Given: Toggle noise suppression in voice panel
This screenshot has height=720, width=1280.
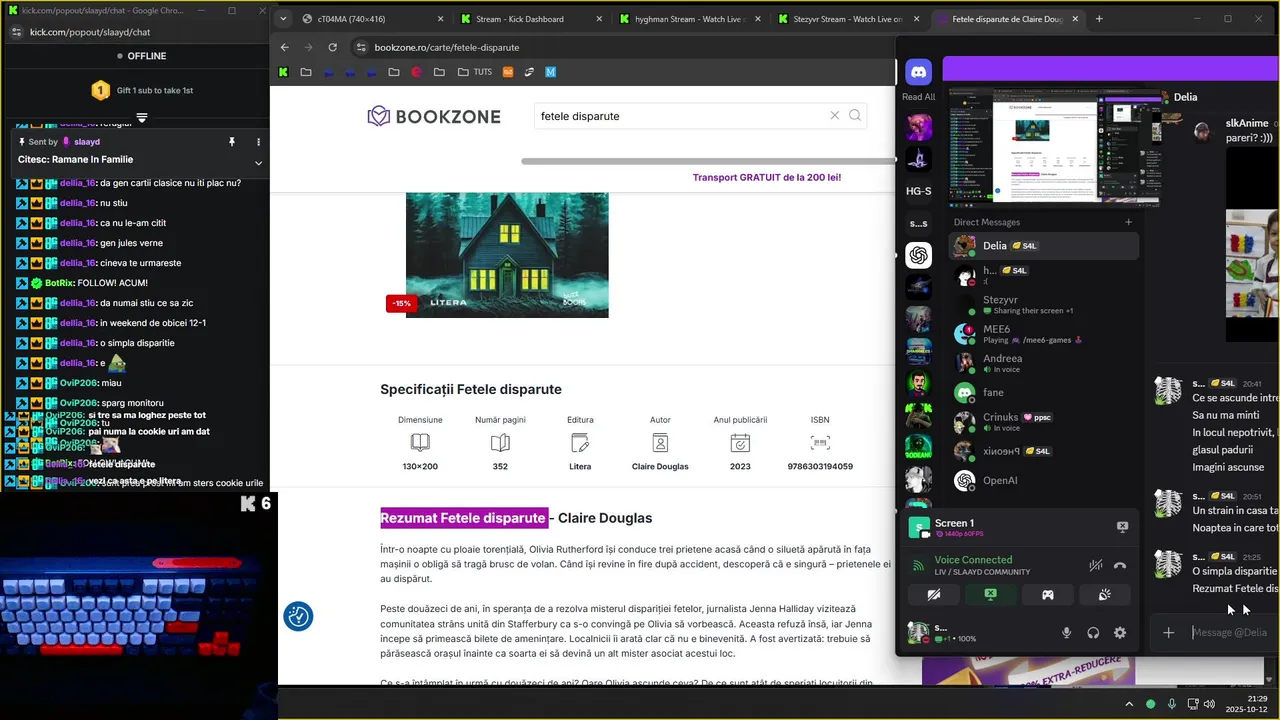Looking at the screenshot, I should (1096, 565).
